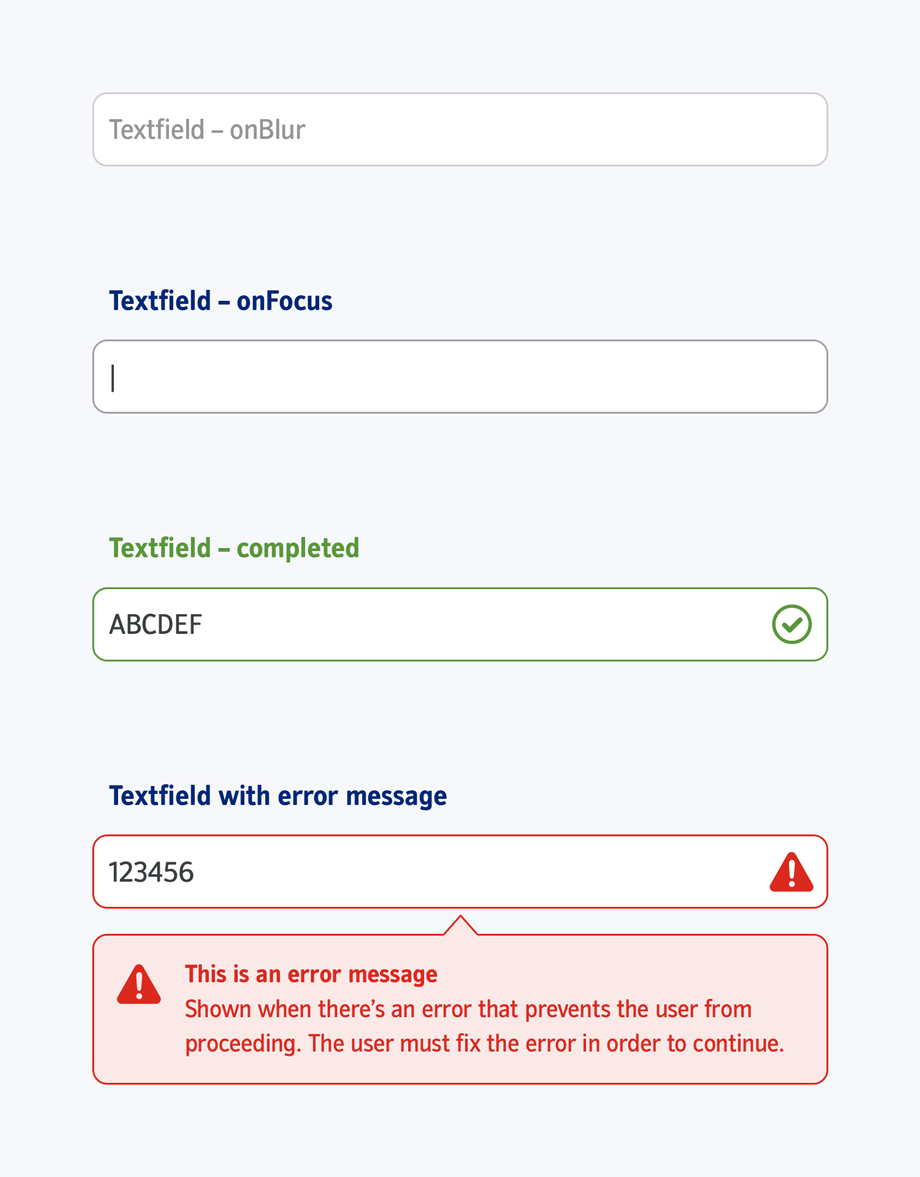Click the "Textfield with error message" label
The height and width of the screenshot is (1177, 920).
(277, 796)
